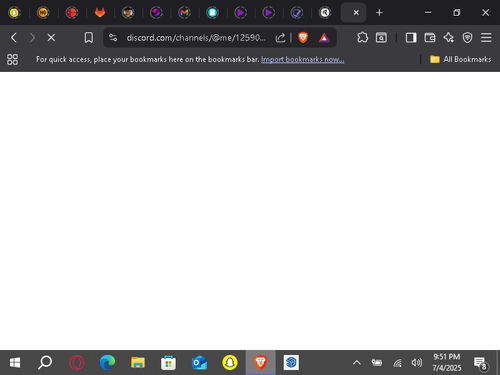Go forward to next page
The width and height of the screenshot is (500, 375).
click(32, 38)
